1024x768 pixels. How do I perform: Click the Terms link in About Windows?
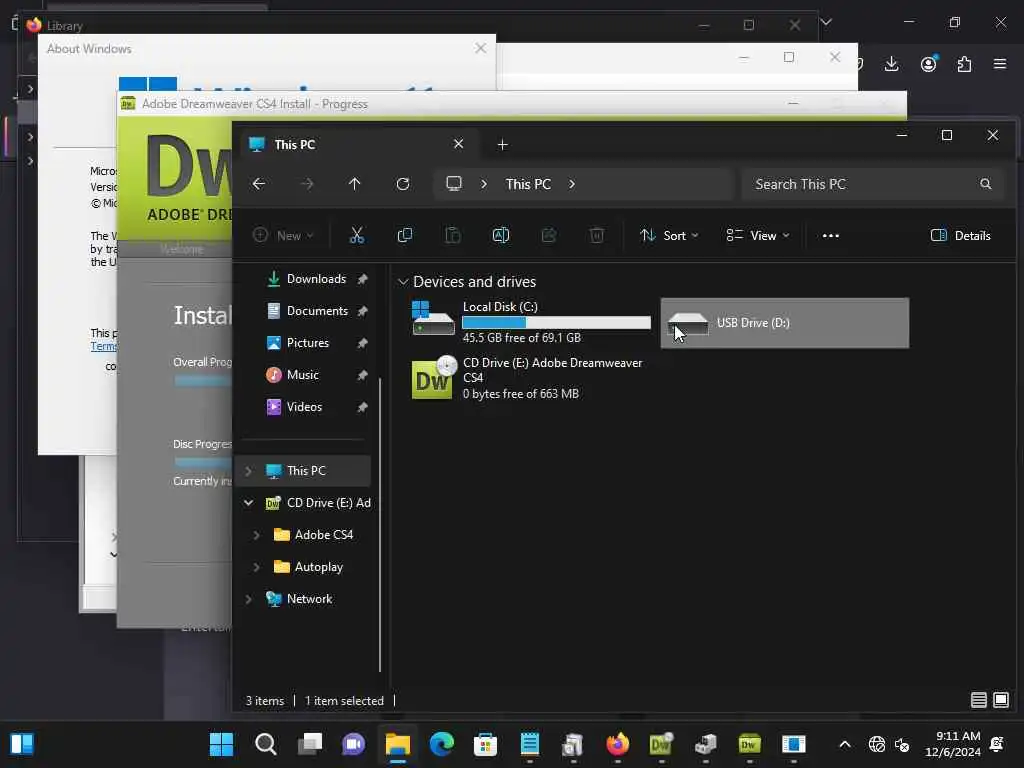pyautogui.click(x=103, y=347)
